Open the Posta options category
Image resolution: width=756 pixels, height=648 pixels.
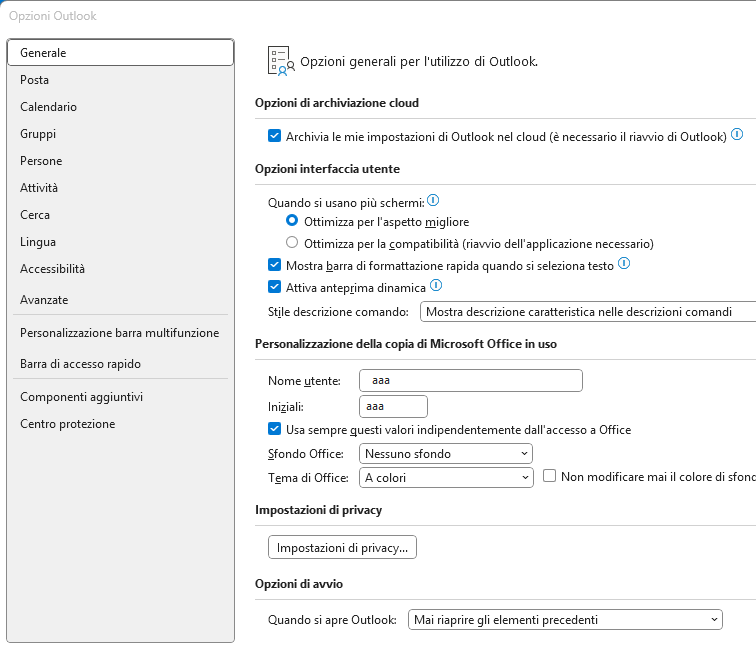(x=121, y=80)
